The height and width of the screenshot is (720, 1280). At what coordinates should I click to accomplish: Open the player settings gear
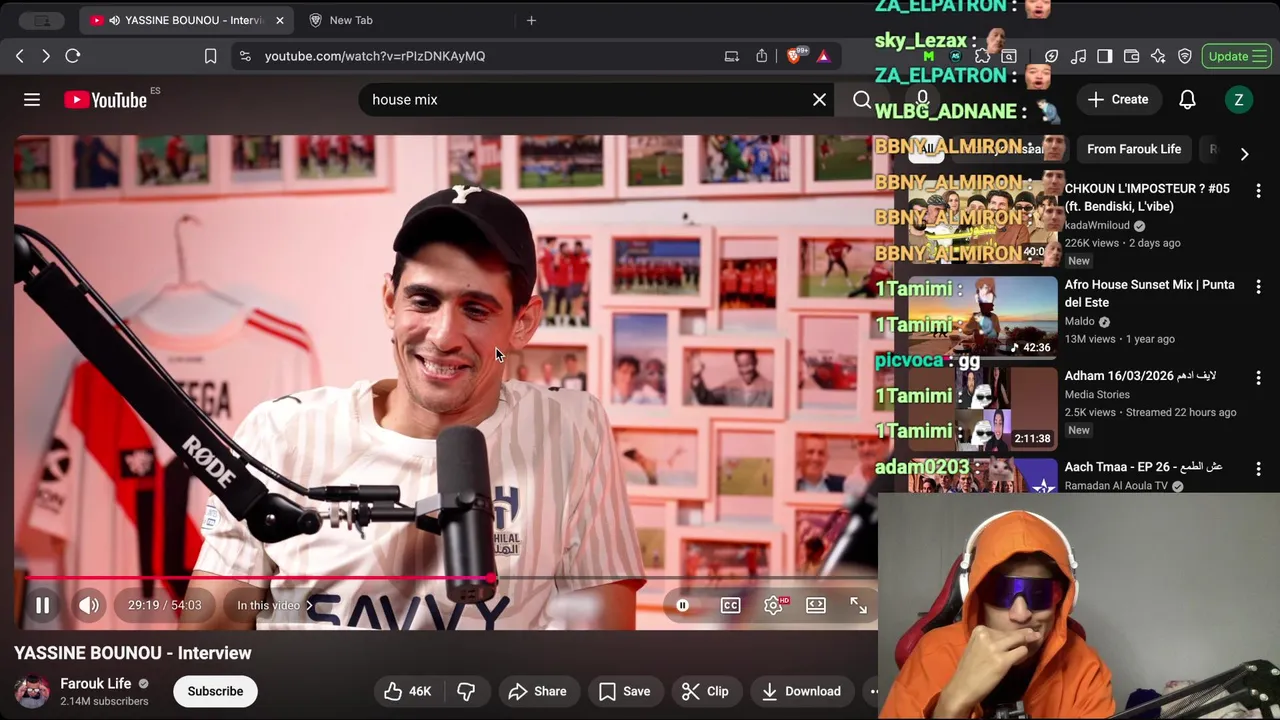(773, 605)
